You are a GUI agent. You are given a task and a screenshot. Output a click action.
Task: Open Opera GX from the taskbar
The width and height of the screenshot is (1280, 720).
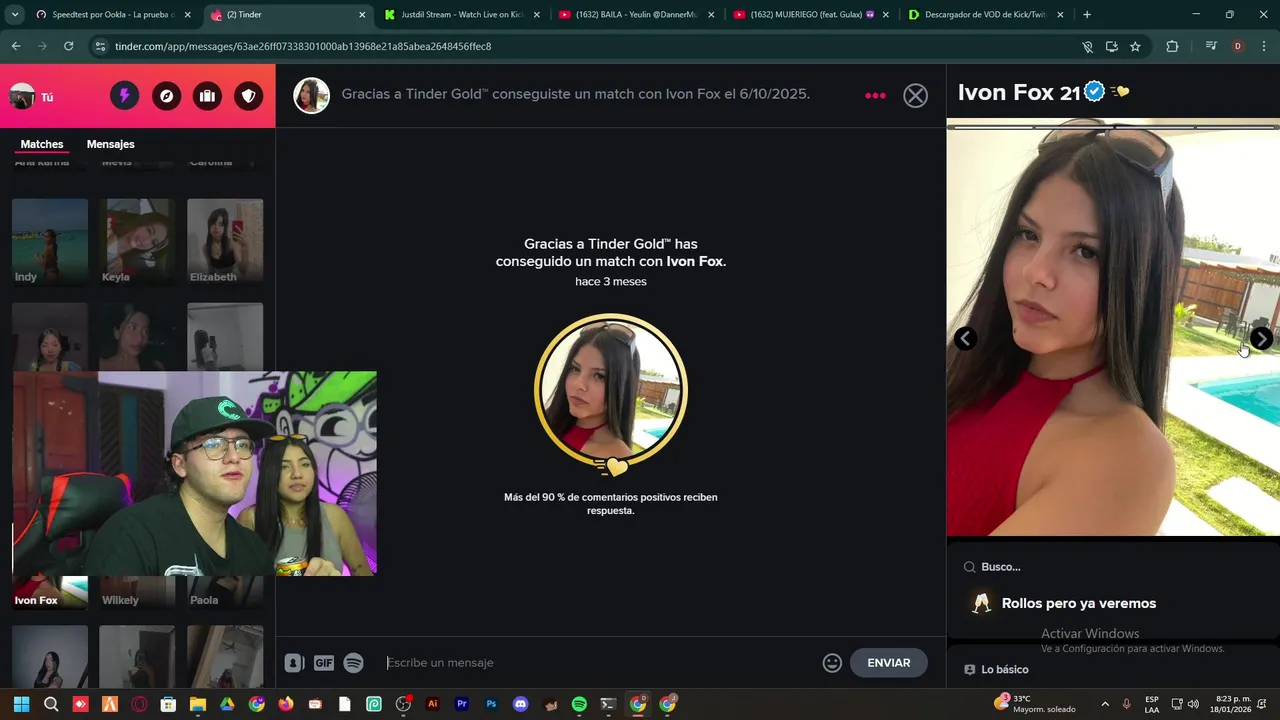(x=139, y=704)
